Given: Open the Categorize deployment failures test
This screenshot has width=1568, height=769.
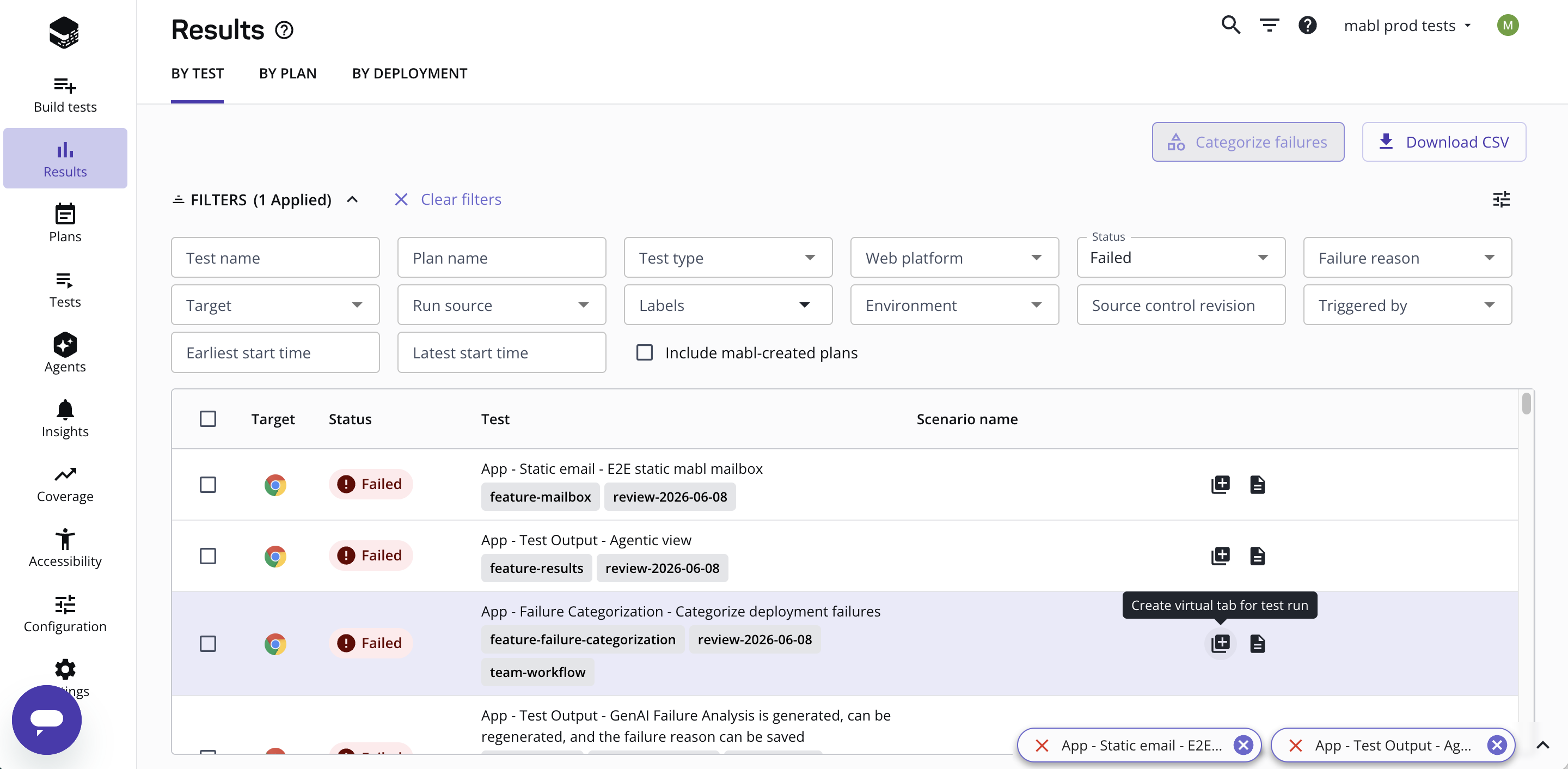Looking at the screenshot, I should (x=681, y=611).
